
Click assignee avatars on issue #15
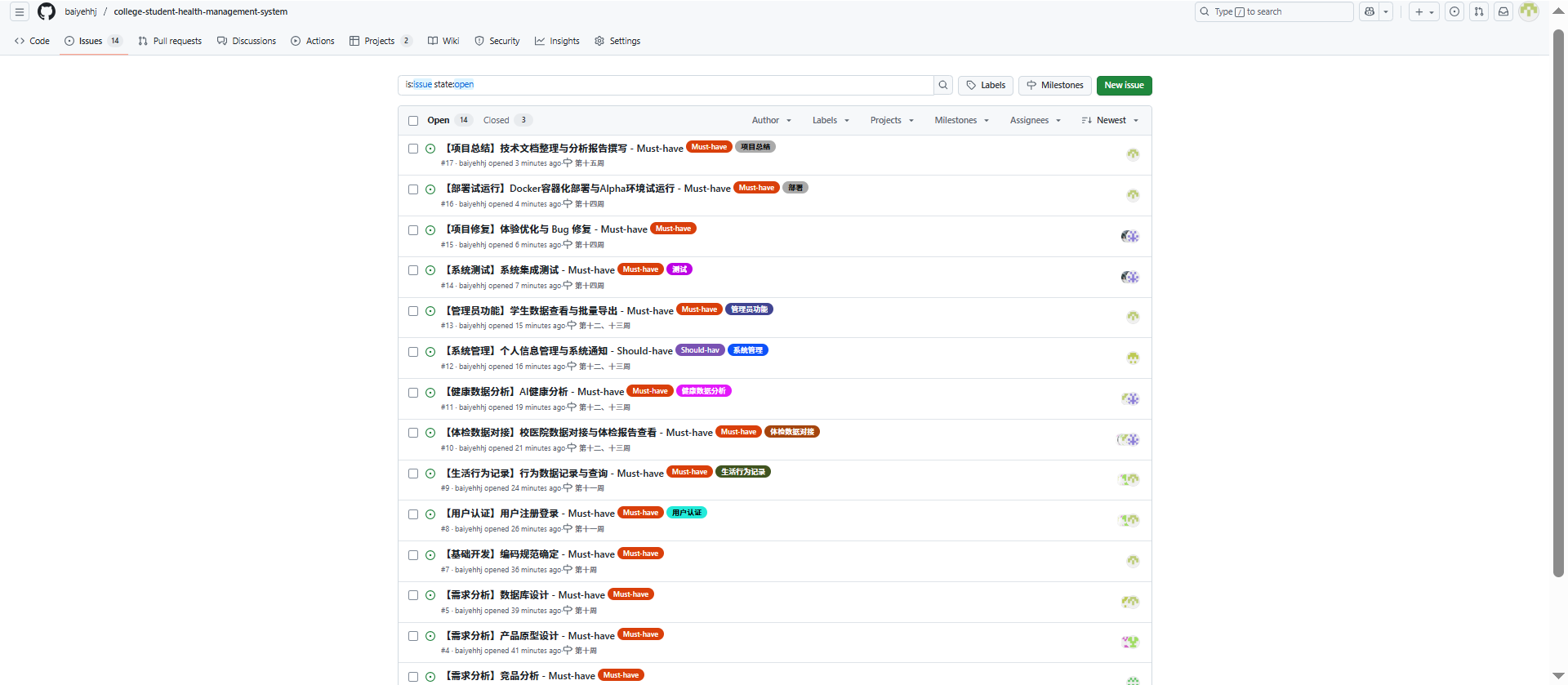(1129, 236)
